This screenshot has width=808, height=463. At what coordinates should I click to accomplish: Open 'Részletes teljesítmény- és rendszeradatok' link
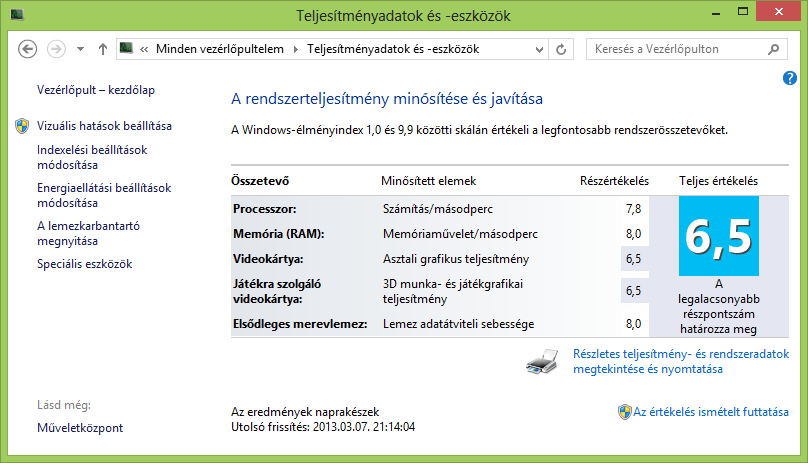pos(681,361)
